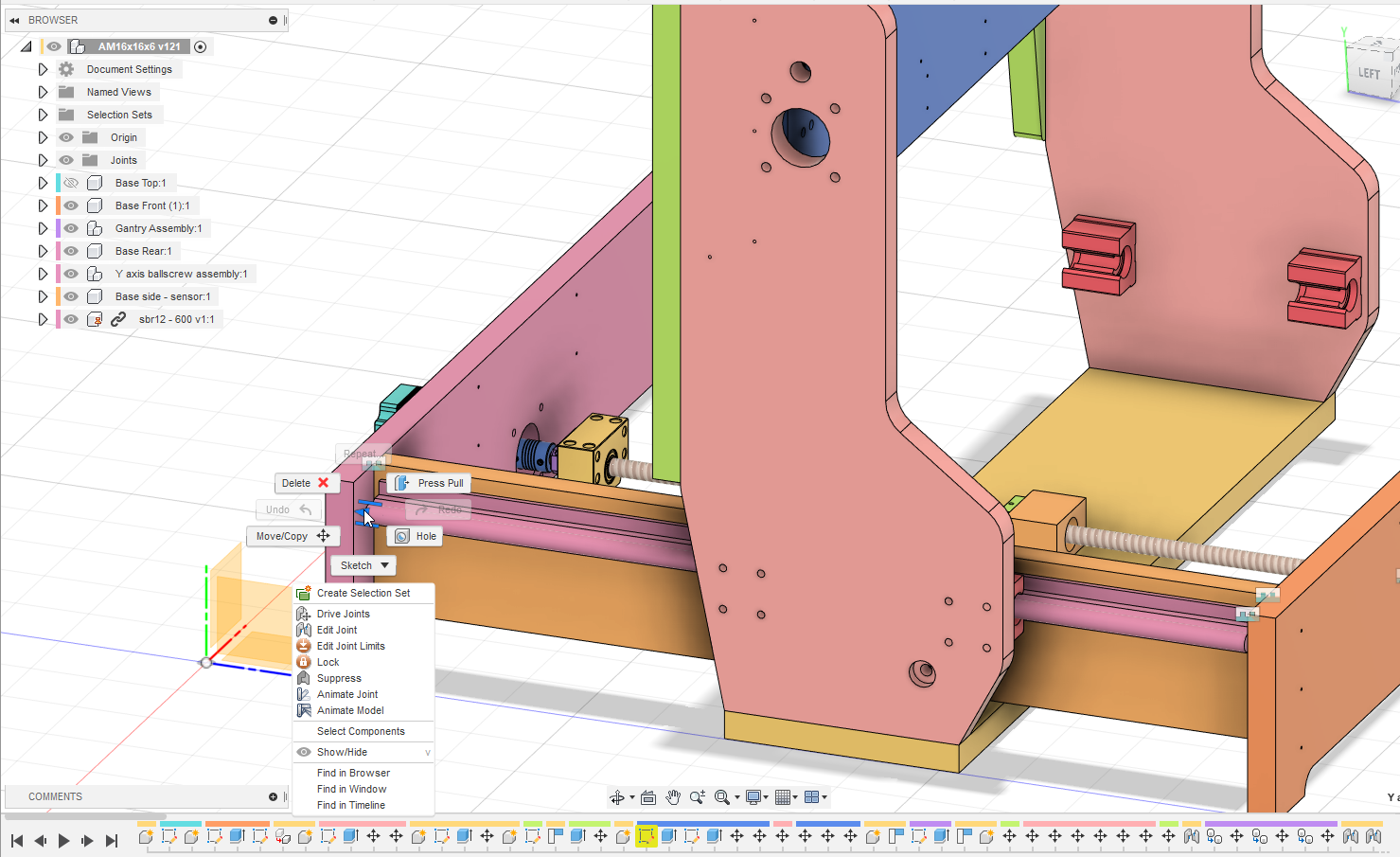Click the Named Views folder icon
This screenshot has height=857, width=1400.
pos(66,92)
